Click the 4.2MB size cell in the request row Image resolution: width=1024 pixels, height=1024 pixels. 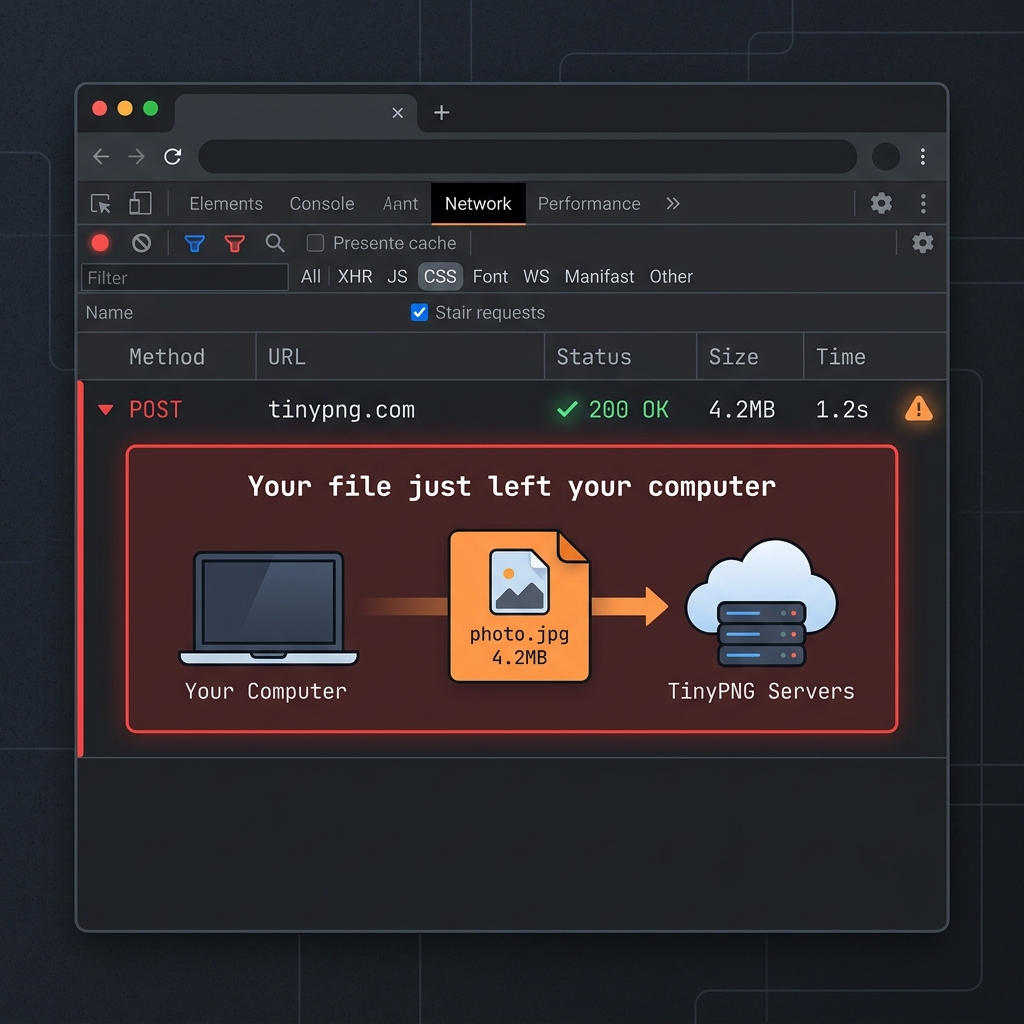[x=742, y=409]
